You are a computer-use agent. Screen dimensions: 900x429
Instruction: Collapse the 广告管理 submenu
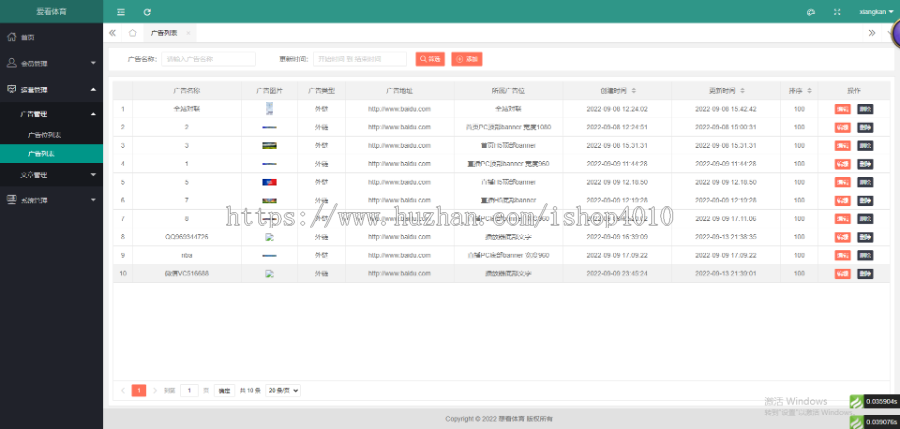pyautogui.click(x=51, y=114)
